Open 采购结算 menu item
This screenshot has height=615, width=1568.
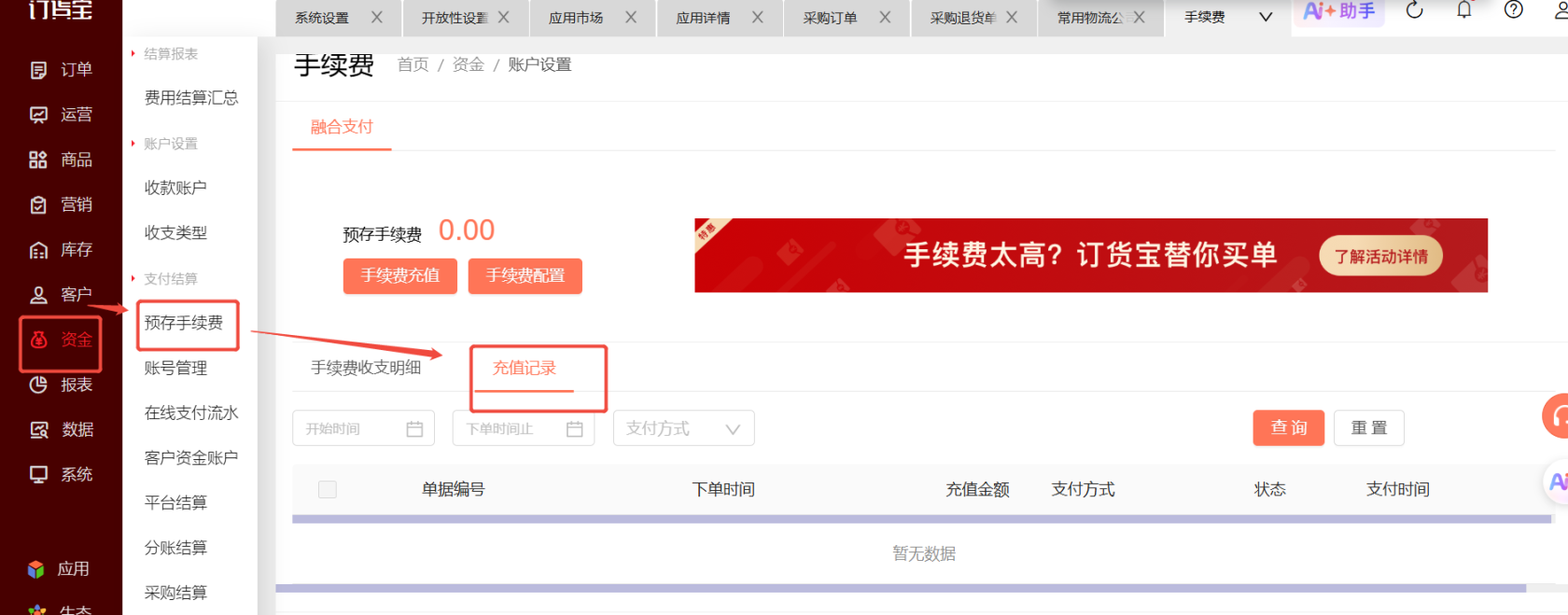(175, 593)
